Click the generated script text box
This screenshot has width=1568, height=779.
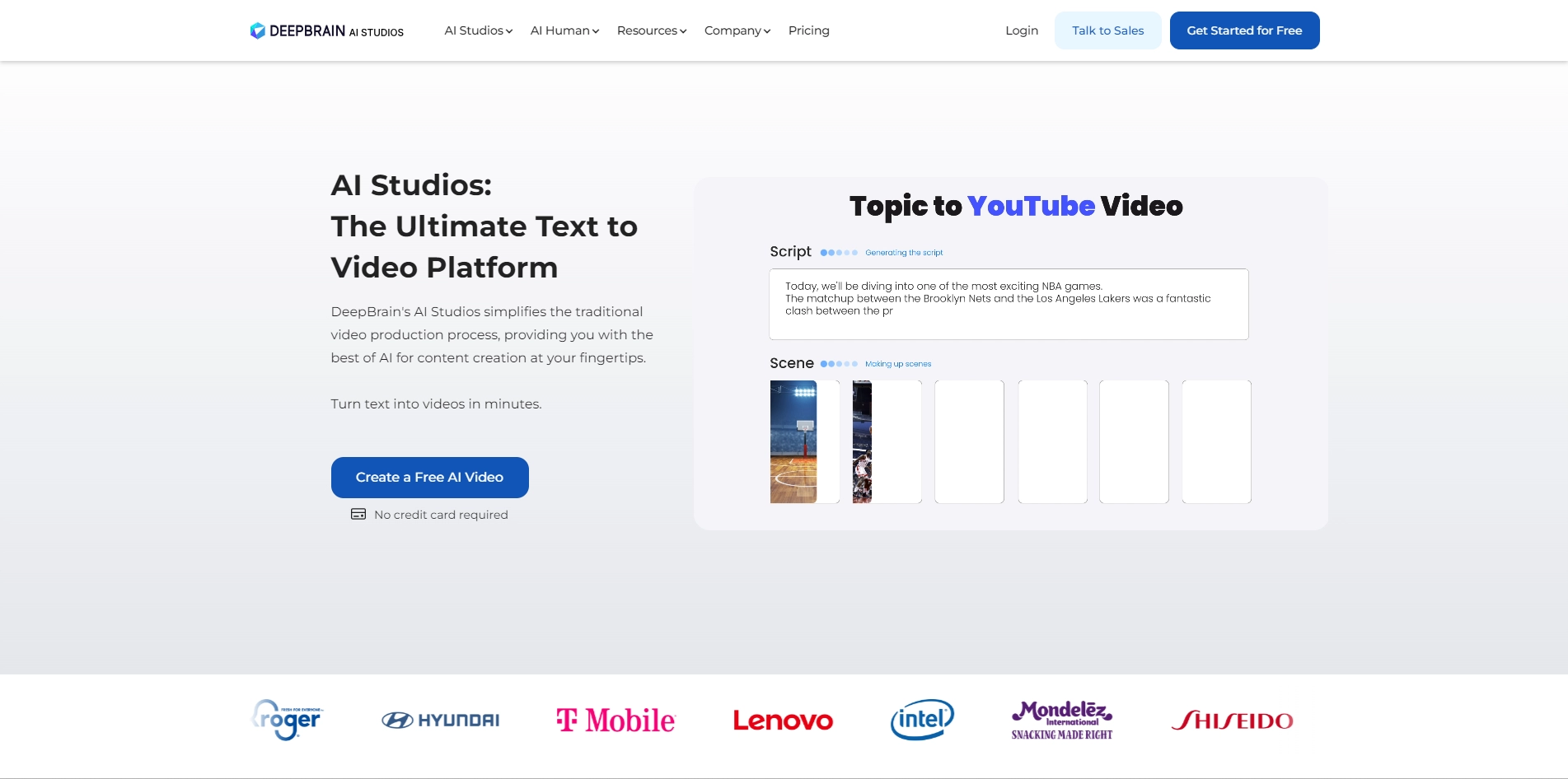(1009, 304)
